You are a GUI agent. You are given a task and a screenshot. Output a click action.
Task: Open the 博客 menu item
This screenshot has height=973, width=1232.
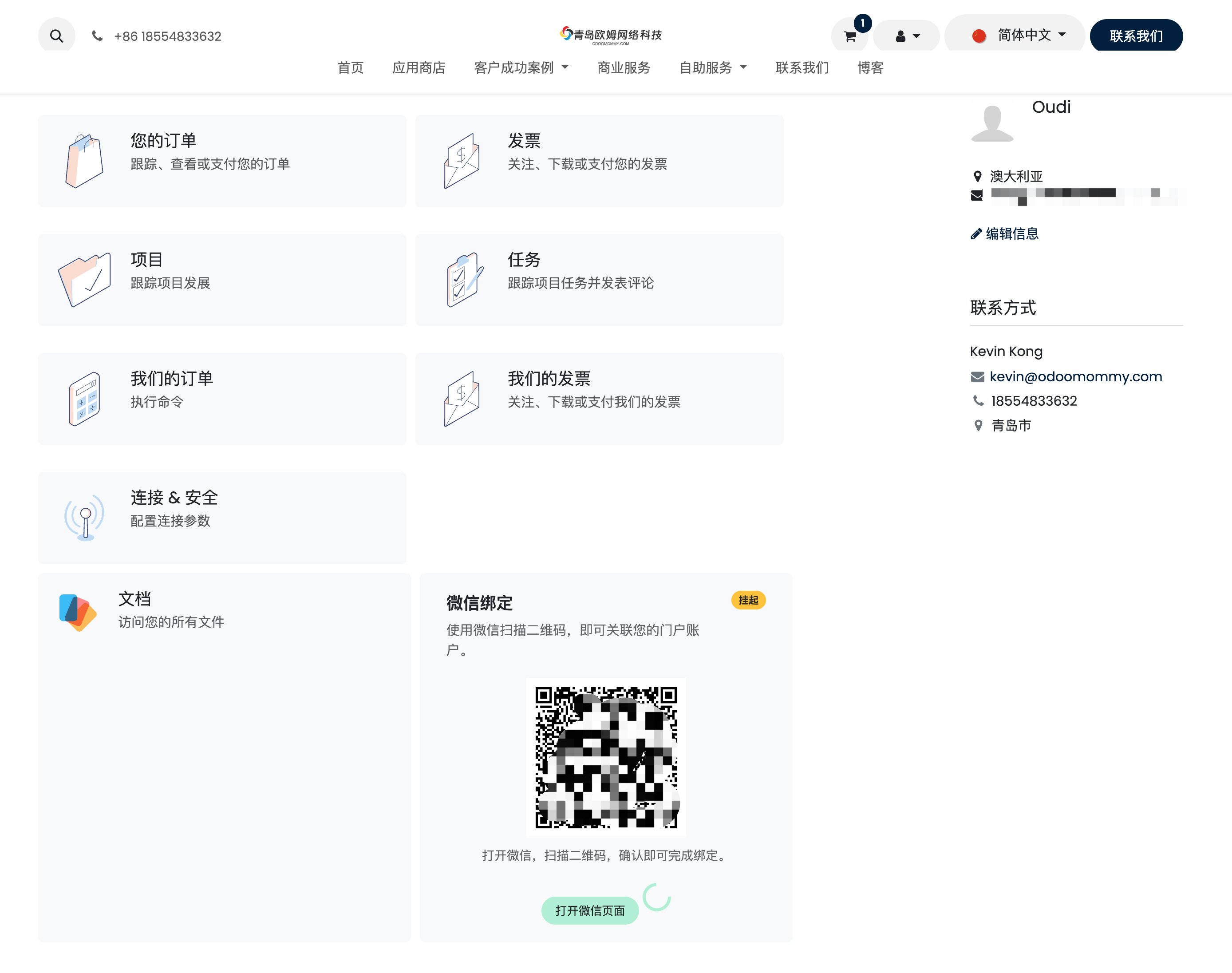[x=870, y=68]
